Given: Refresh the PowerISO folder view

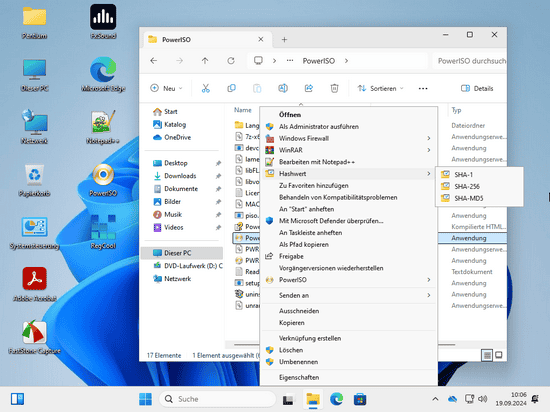Looking at the screenshot, I should [231, 61].
